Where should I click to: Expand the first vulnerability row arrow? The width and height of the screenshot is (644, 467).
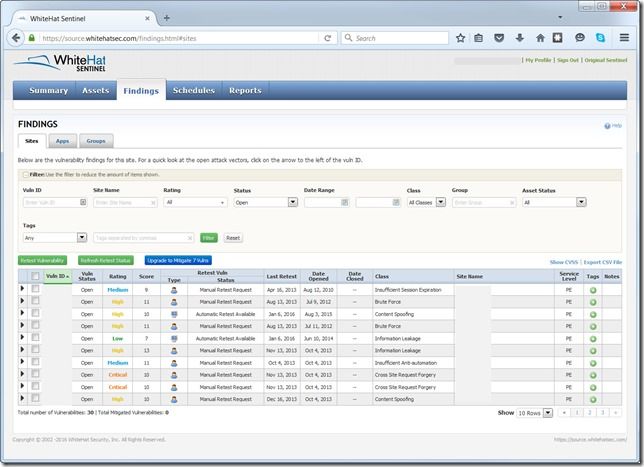point(23,289)
